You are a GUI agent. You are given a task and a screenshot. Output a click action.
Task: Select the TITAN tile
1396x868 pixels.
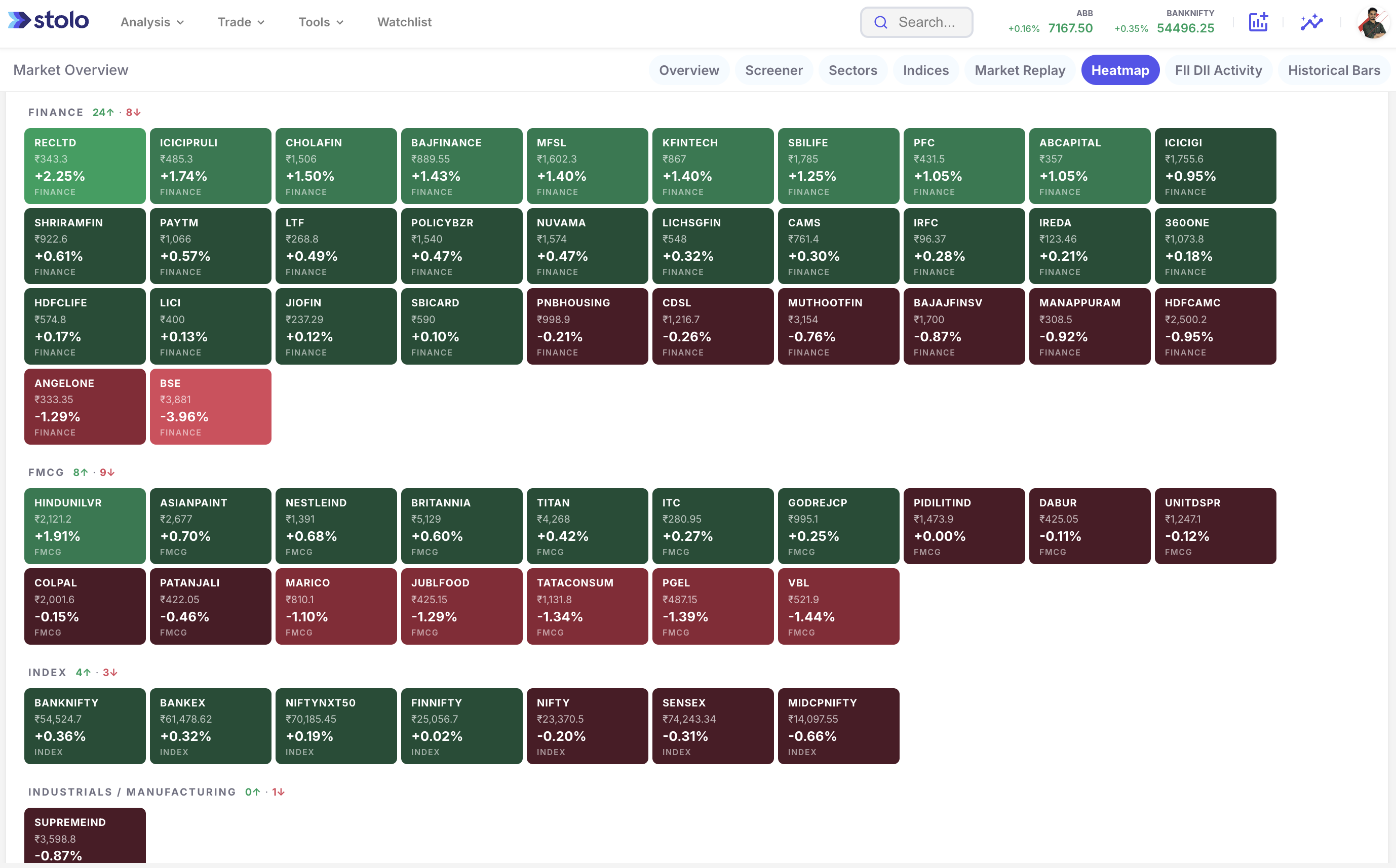[x=587, y=527]
